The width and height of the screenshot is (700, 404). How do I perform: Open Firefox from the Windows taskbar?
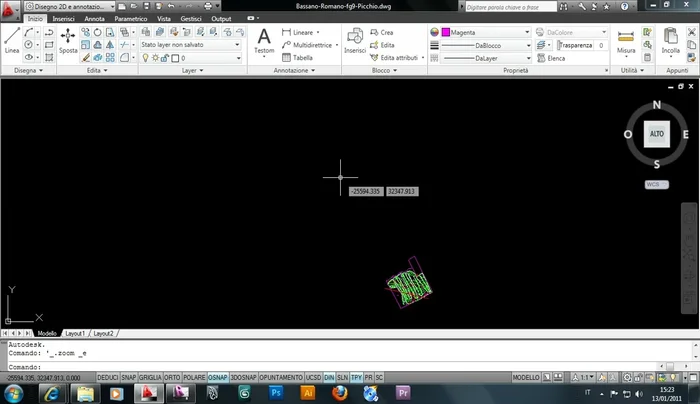341,393
